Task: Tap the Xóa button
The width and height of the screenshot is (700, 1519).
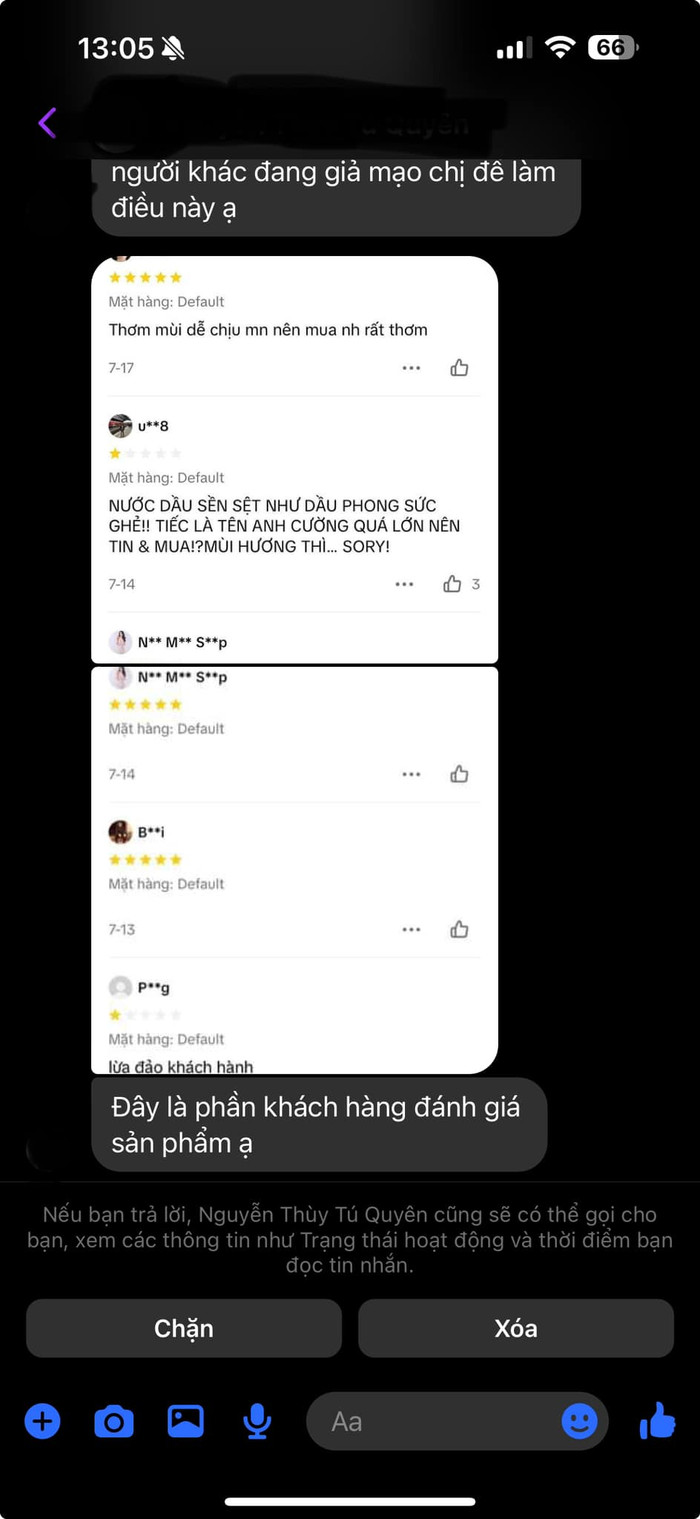Action: coord(516,1328)
